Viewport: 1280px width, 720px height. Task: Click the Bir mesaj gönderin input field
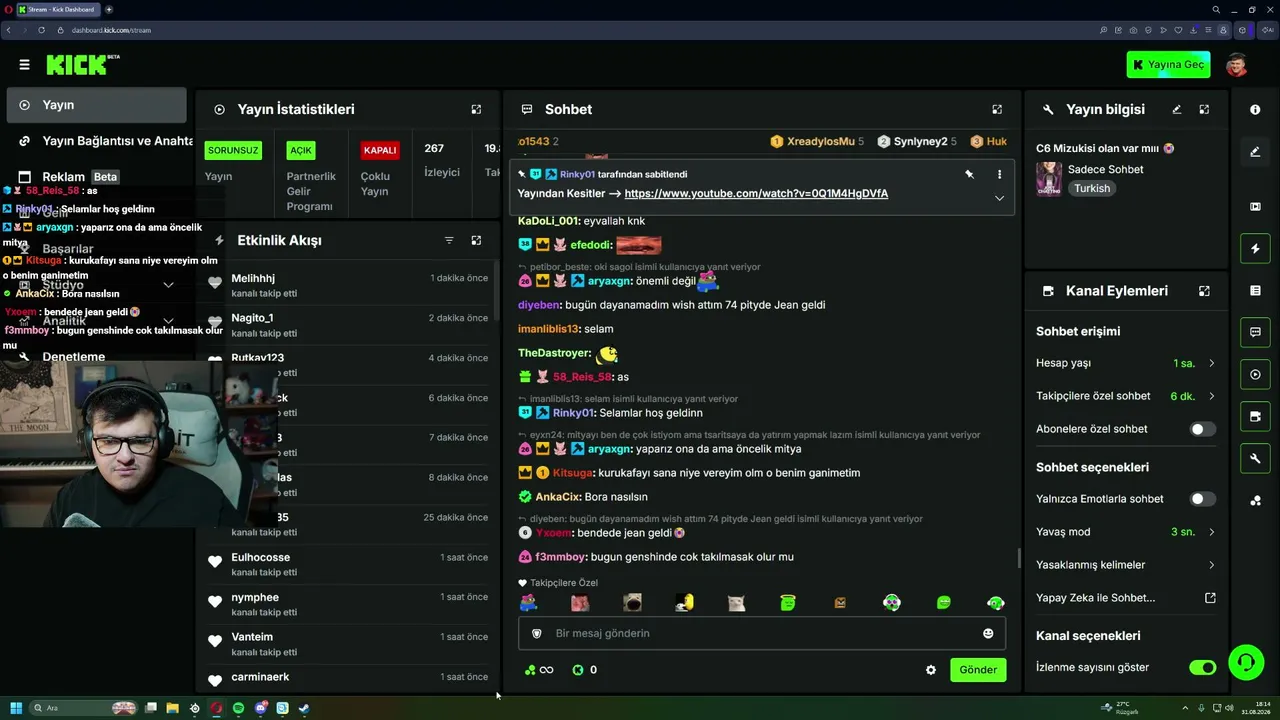762,633
